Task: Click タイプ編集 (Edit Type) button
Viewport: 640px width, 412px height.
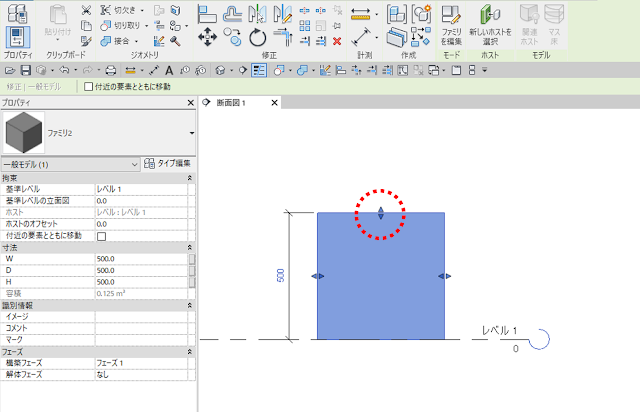Action: pos(168,163)
